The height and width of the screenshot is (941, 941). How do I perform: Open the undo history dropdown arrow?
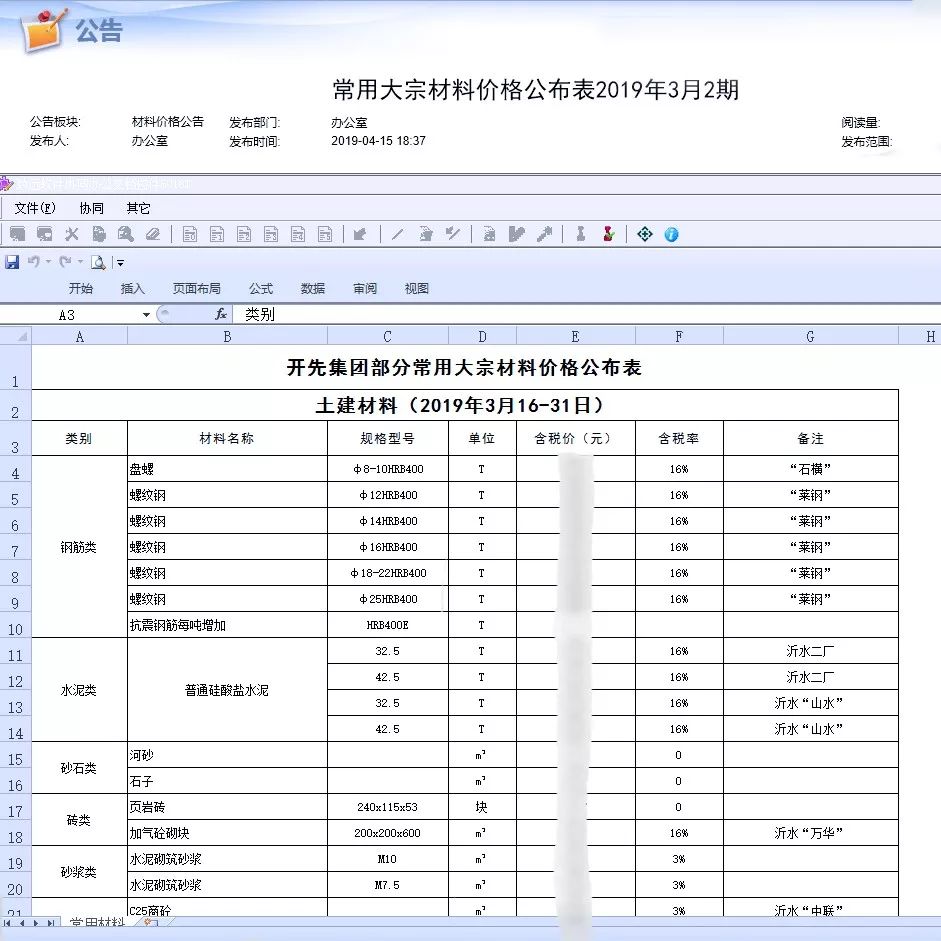pos(48,262)
